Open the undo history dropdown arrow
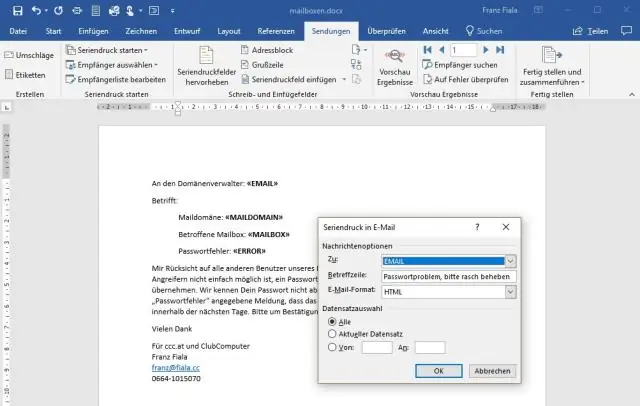The image size is (640, 406). click(46, 11)
